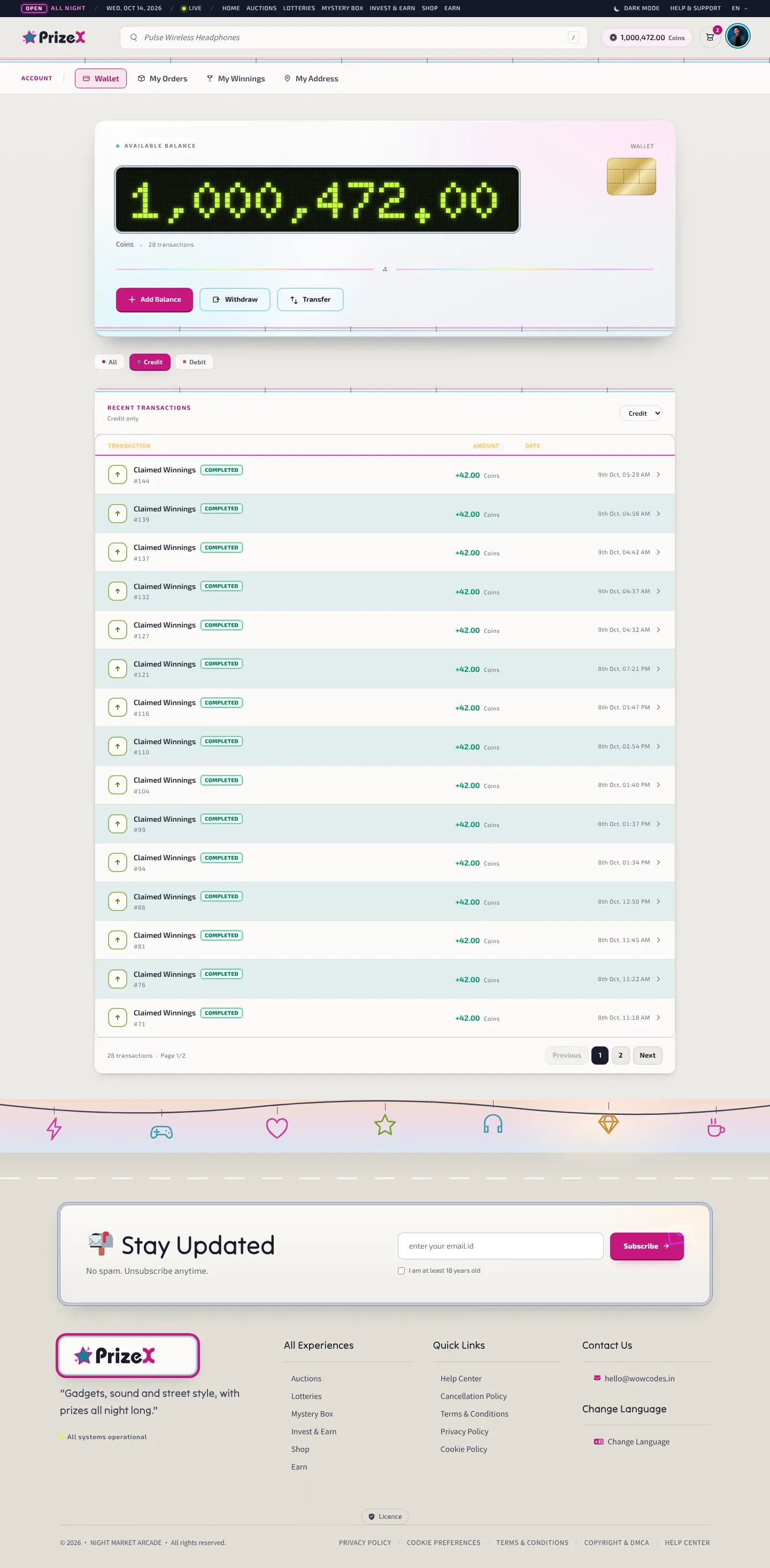Open the Credit filter dropdown
Screen dimensions: 770x1568
pos(641,414)
